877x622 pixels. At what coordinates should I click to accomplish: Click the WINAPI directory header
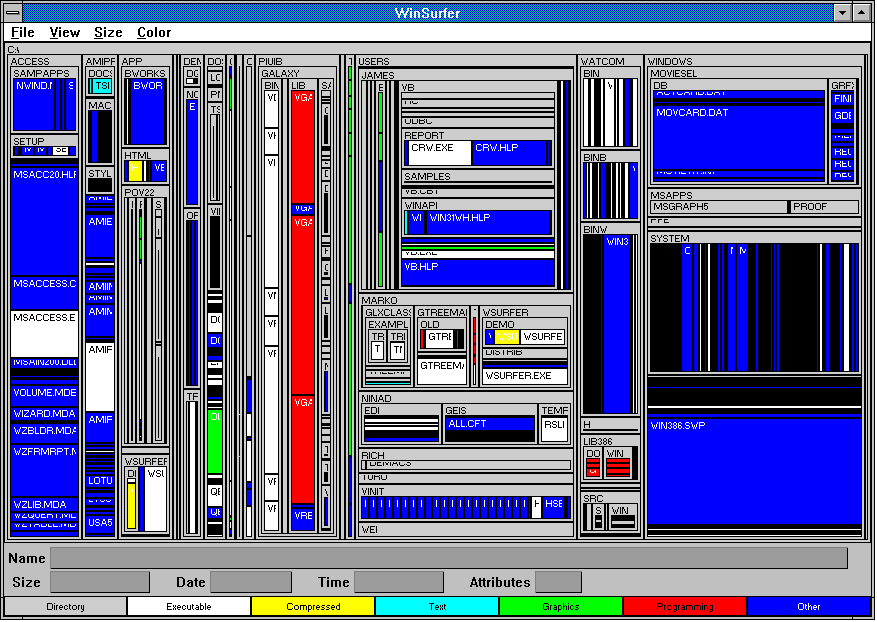(x=421, y=205)
